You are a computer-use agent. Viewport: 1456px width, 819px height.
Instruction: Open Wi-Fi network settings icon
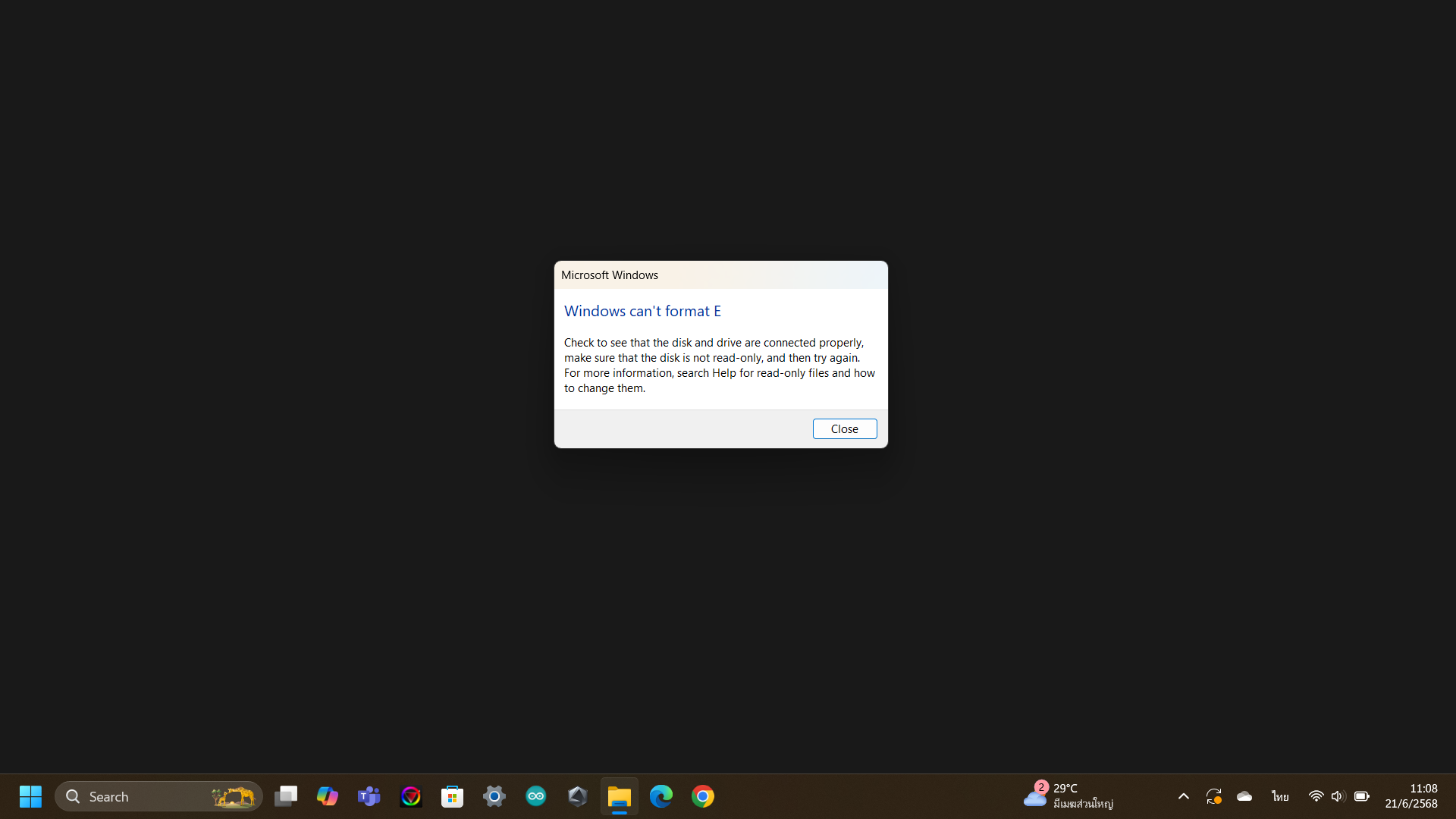pos(1316,796)
